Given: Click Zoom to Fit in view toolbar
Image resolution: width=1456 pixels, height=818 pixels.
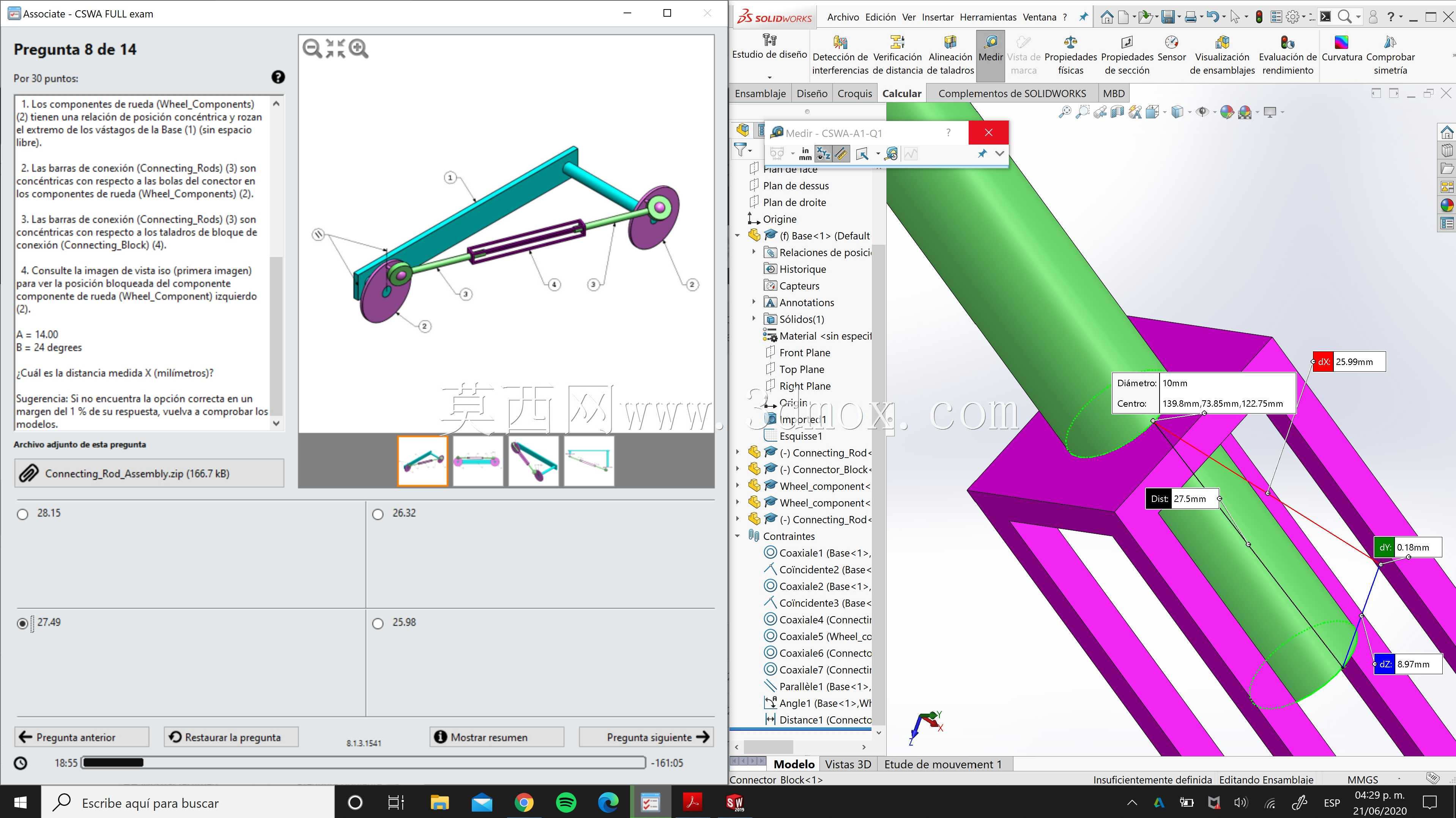Looking at the screenshot, I should click(x=1065, y=112).
